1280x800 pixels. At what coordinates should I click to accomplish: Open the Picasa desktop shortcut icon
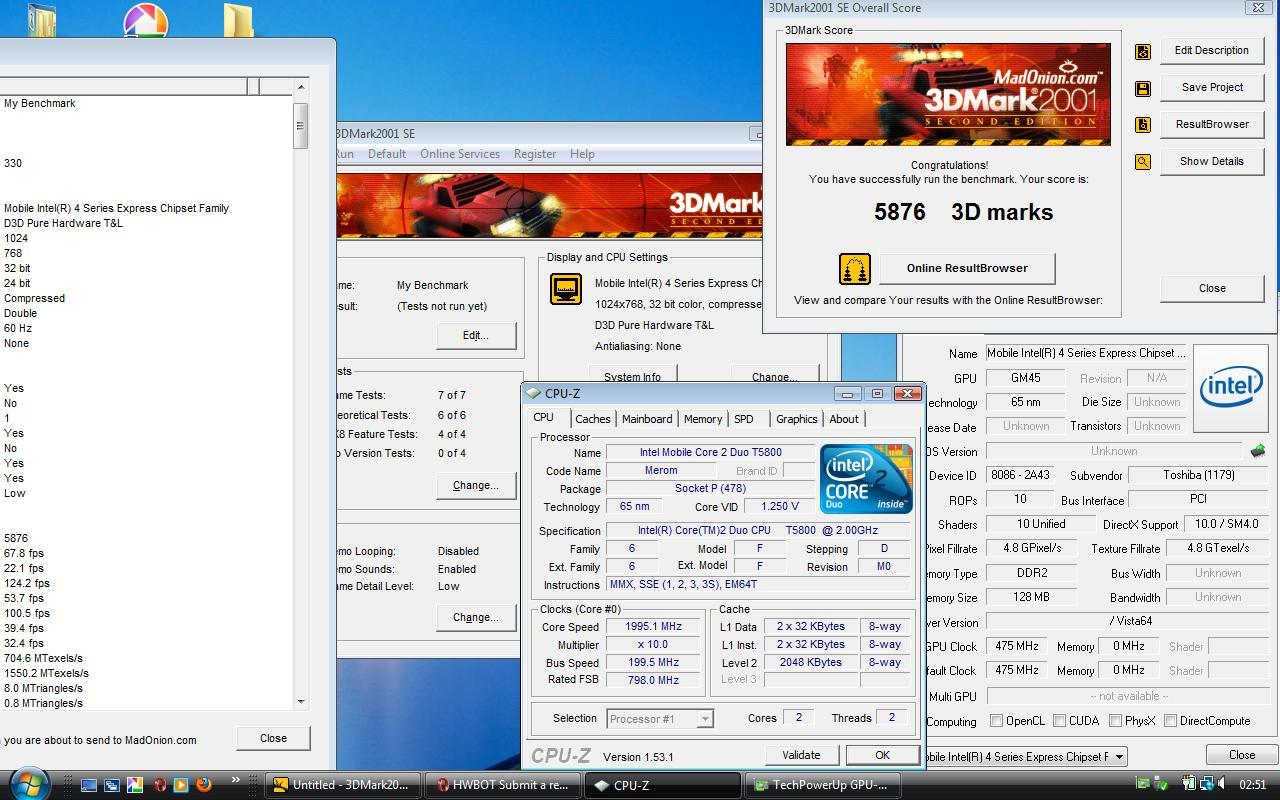coord(146,20)
